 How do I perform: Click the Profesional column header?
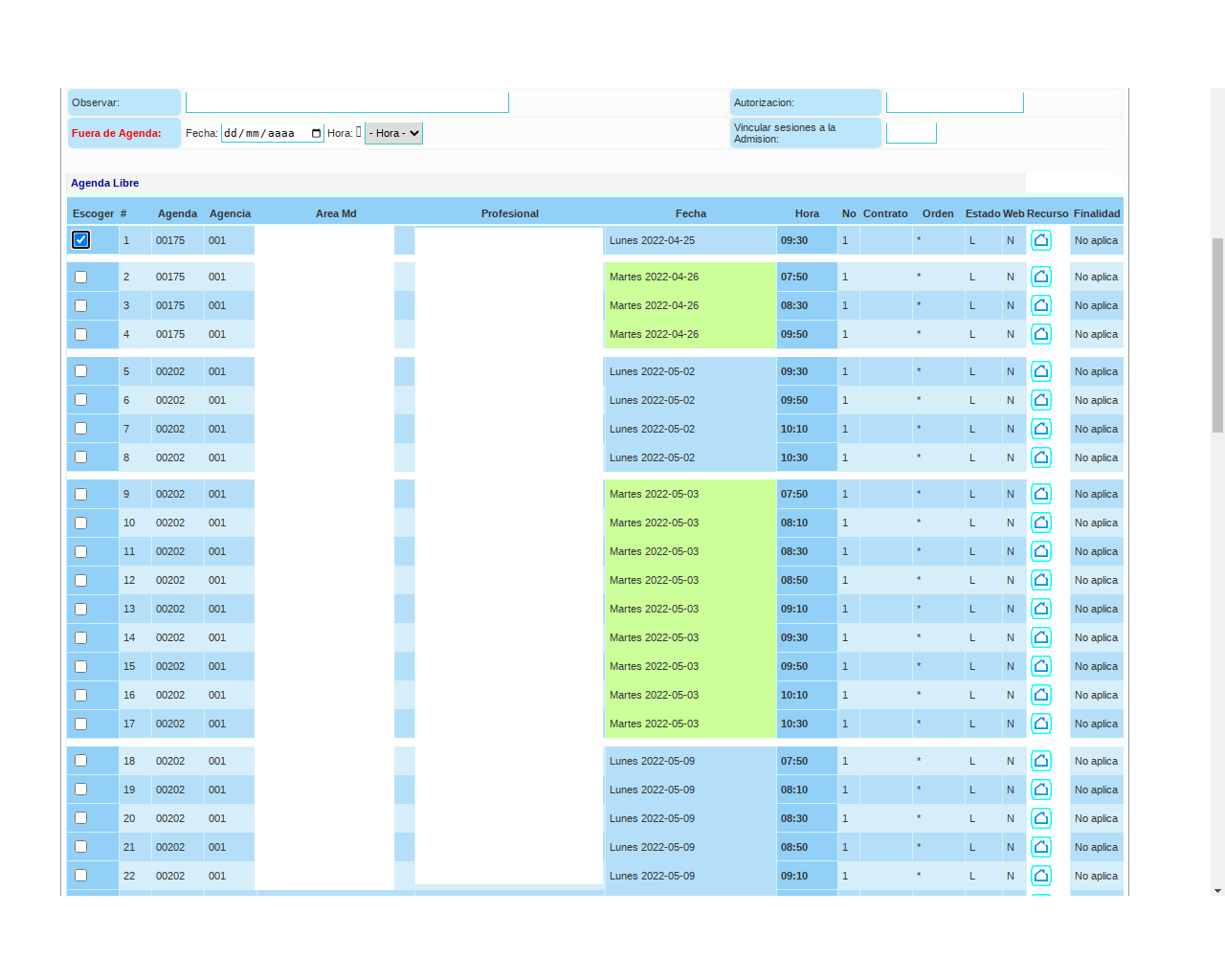(509, 213)
